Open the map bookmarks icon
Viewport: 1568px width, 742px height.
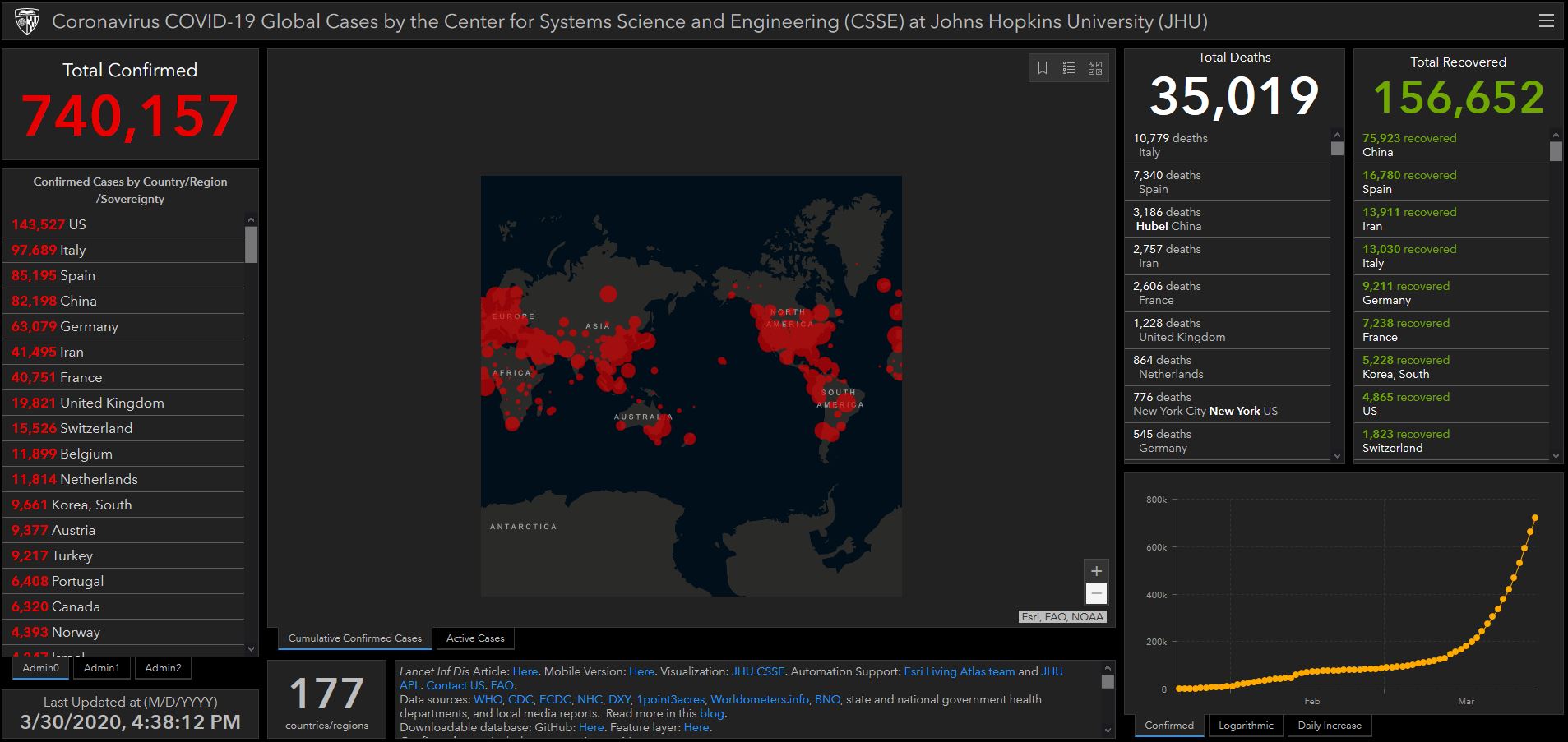(1043, 68)
